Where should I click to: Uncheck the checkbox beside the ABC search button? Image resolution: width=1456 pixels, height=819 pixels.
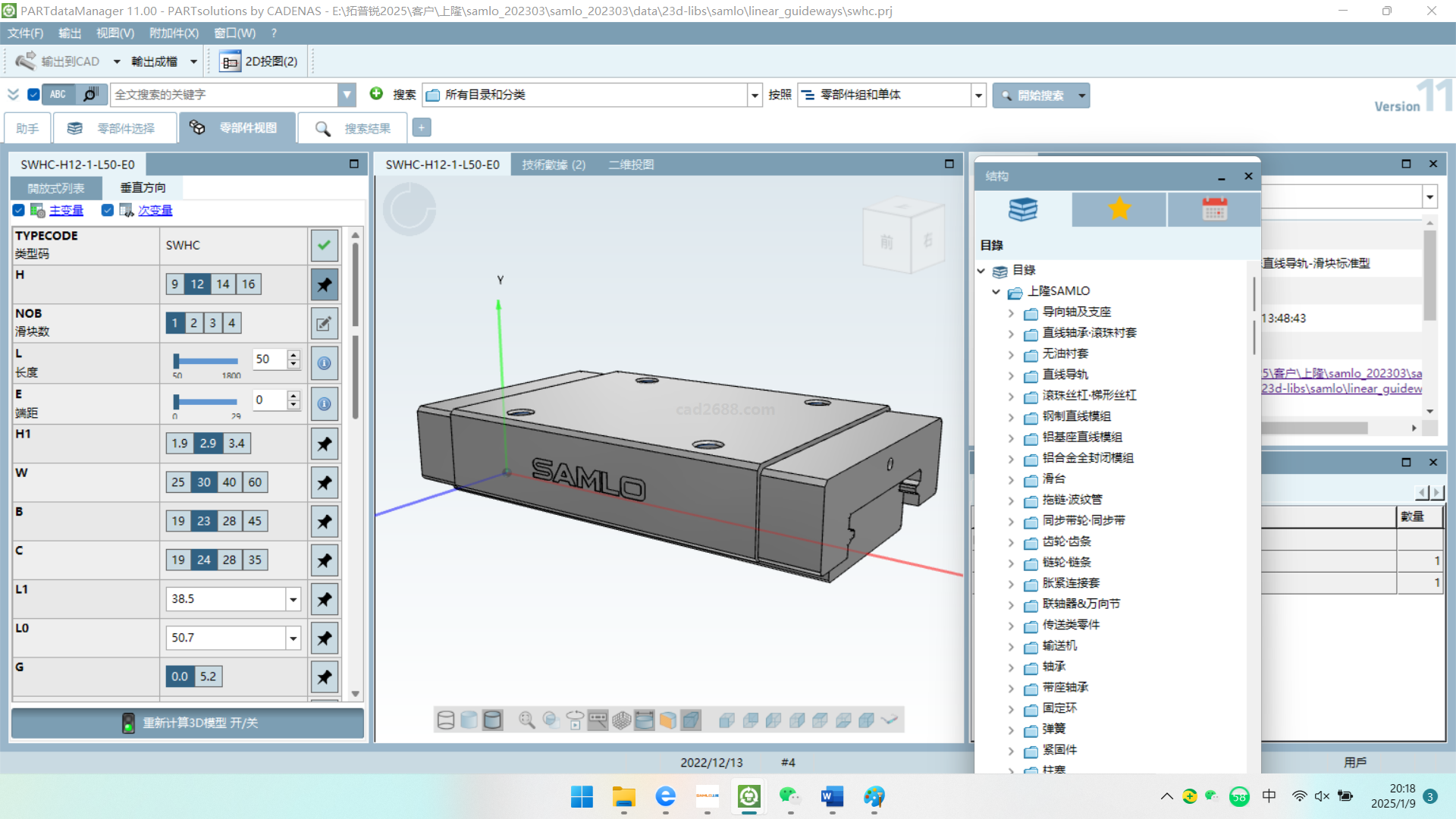[33, 95]
